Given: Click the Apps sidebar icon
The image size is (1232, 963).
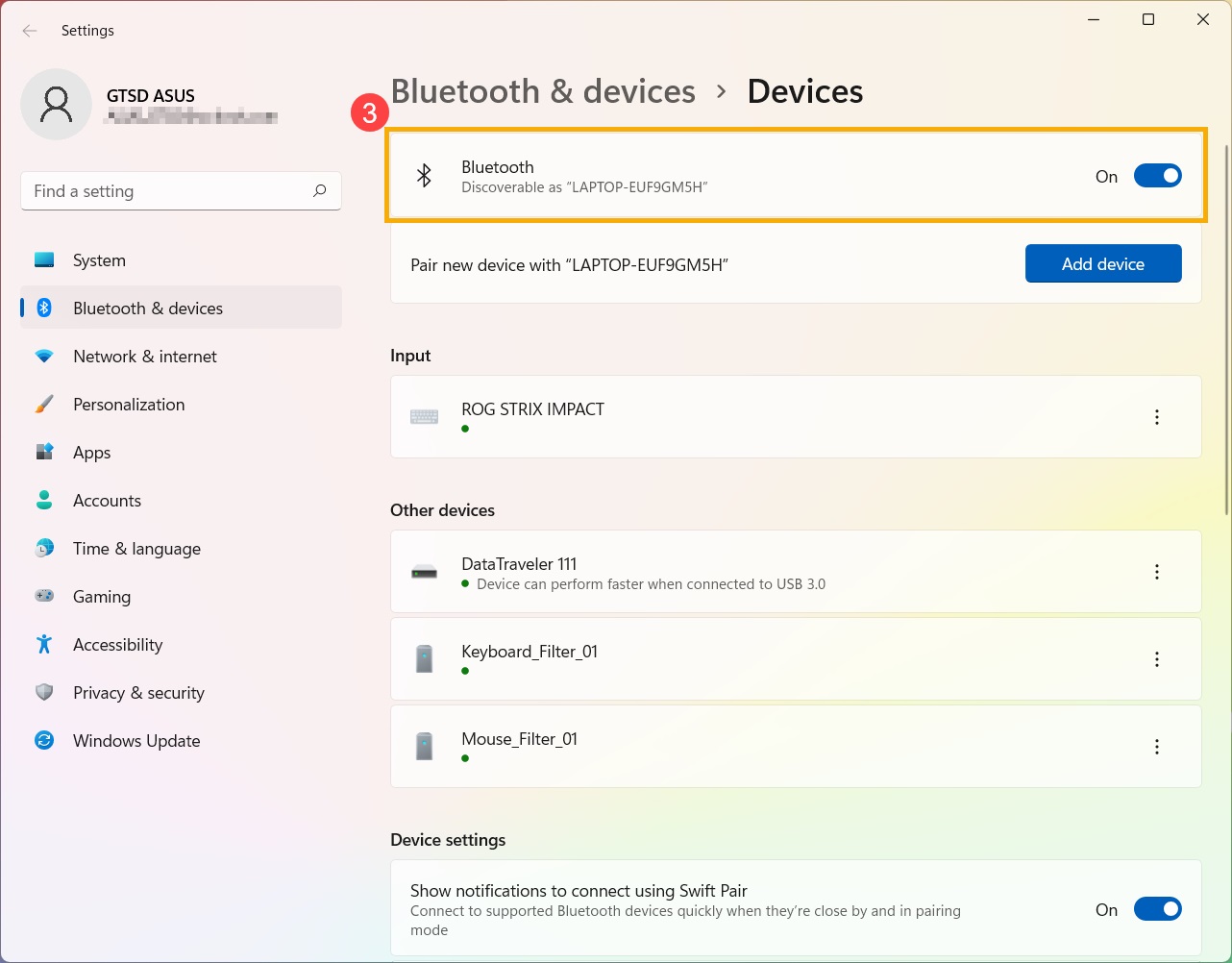Looking at the screenshot, I should 44,453.
